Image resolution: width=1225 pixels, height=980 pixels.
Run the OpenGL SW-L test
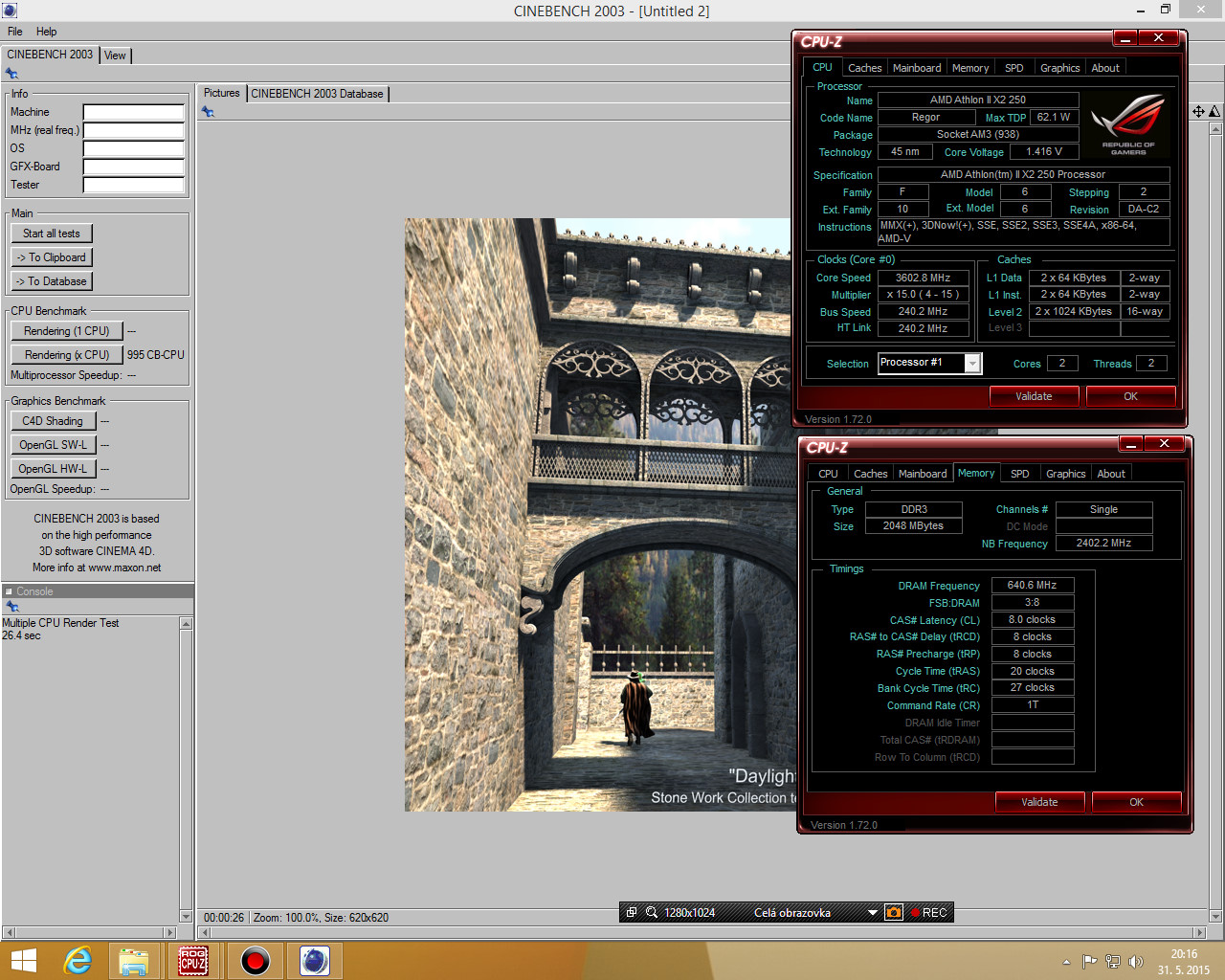[x=53, y=445]
